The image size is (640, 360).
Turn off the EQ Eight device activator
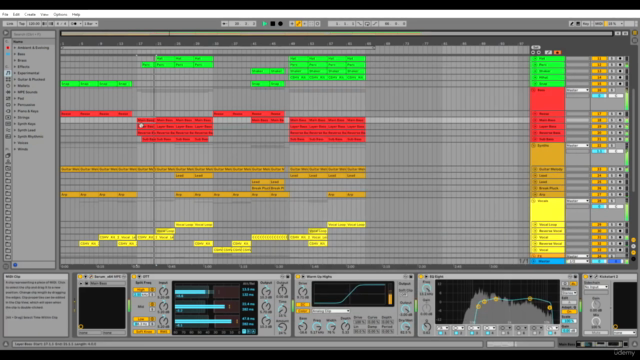422,277
